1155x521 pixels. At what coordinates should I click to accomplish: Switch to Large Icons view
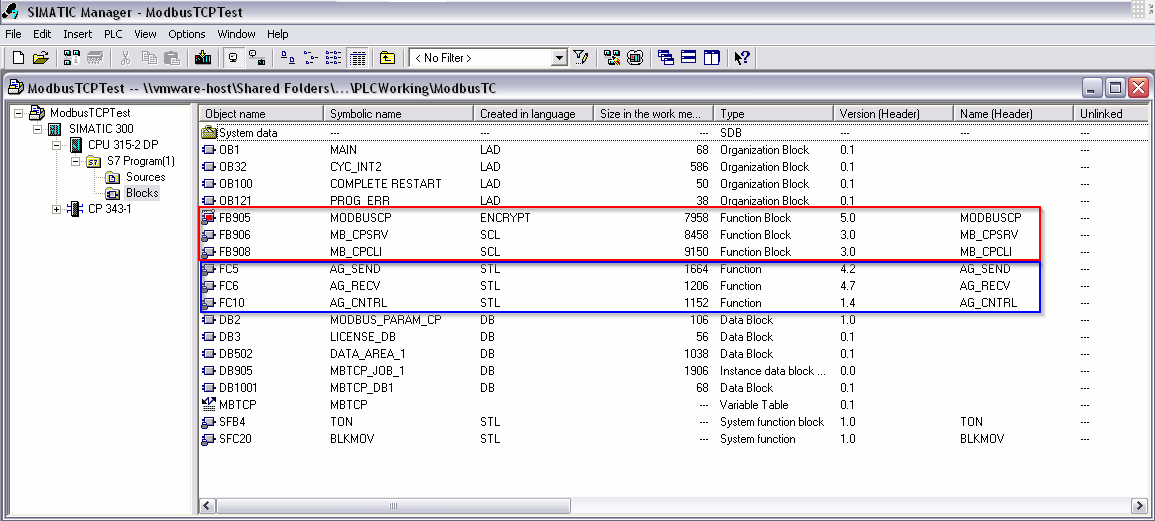tap(287, 58)
